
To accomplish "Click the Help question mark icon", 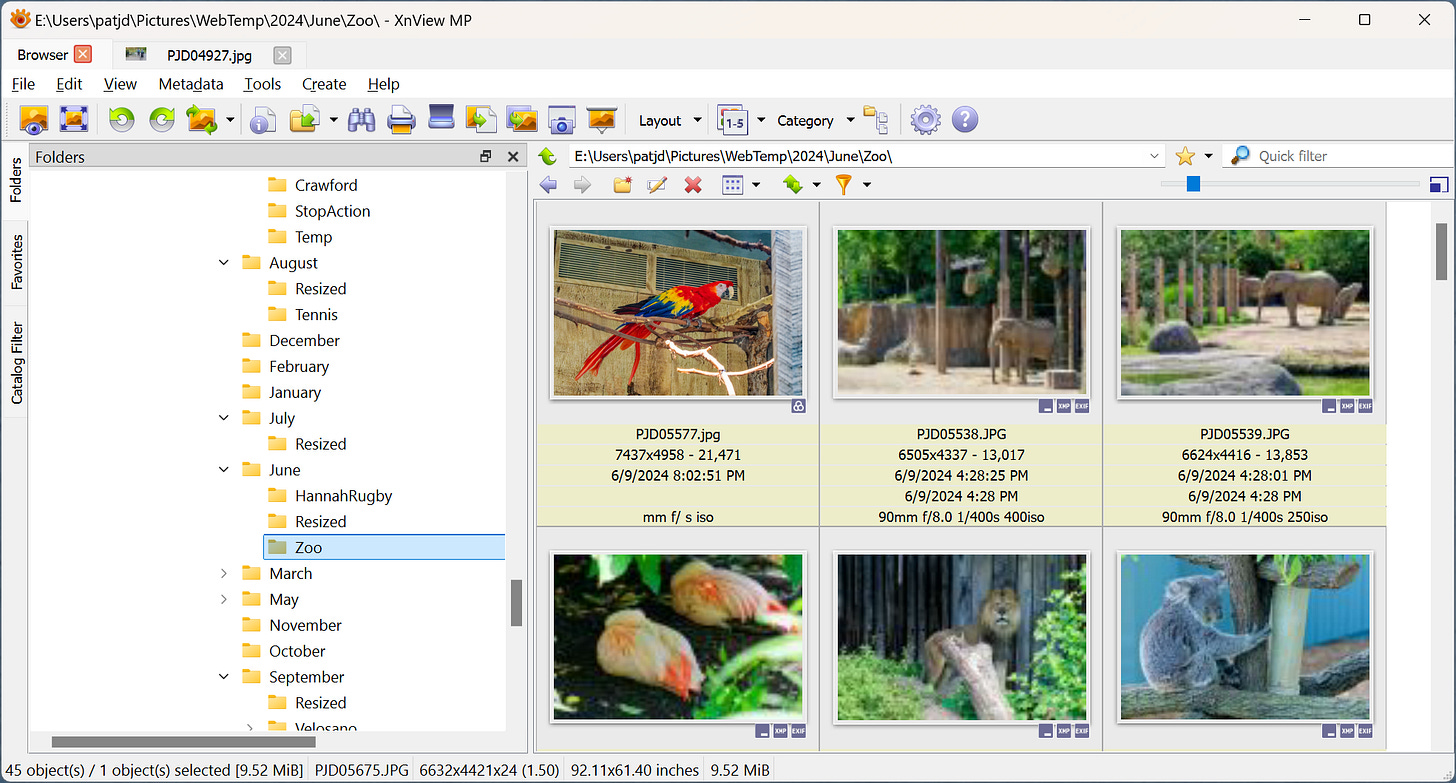I will (964, 120).
